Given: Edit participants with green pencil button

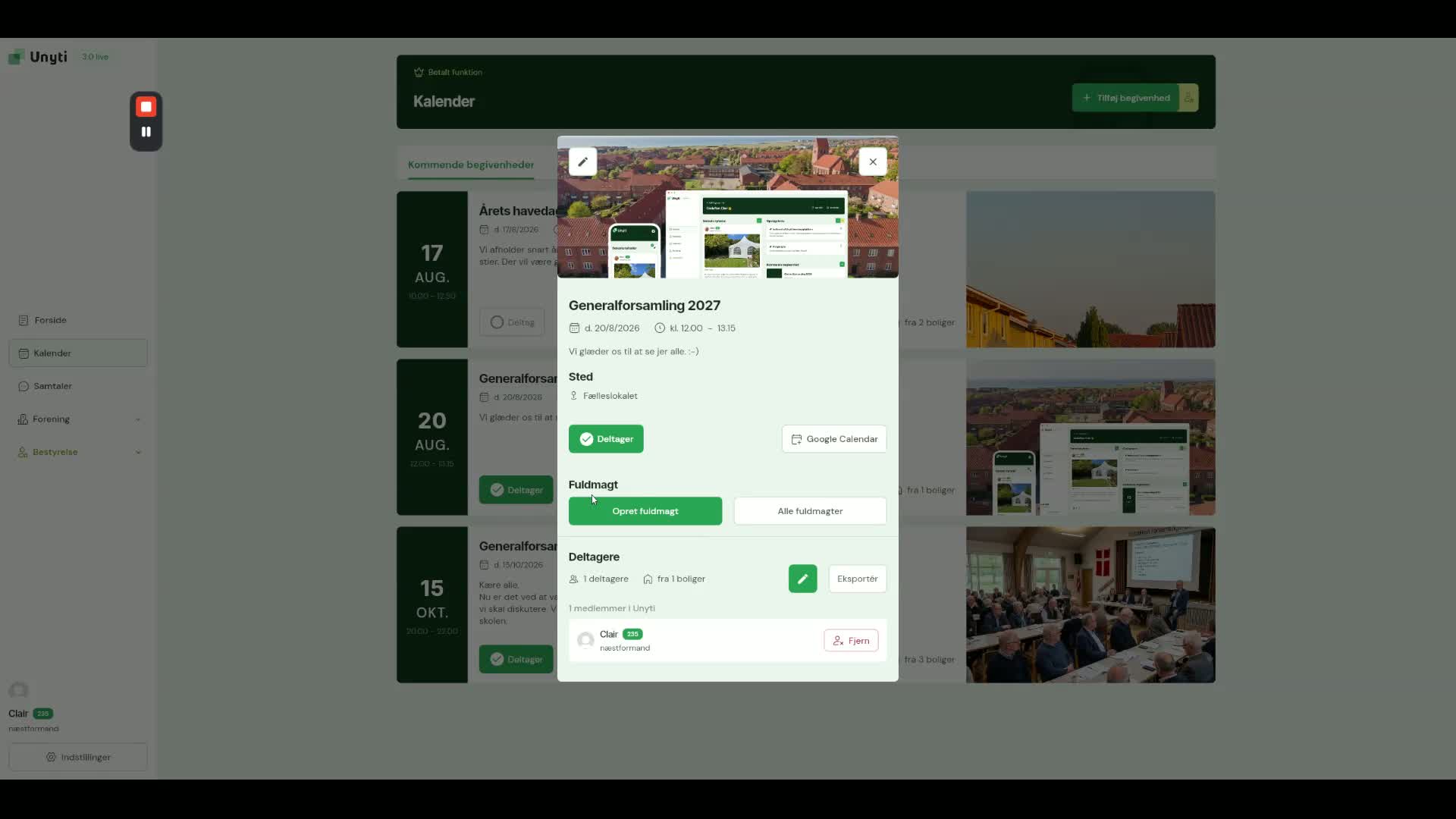Looking at the screenshot, I should [802, 579].
